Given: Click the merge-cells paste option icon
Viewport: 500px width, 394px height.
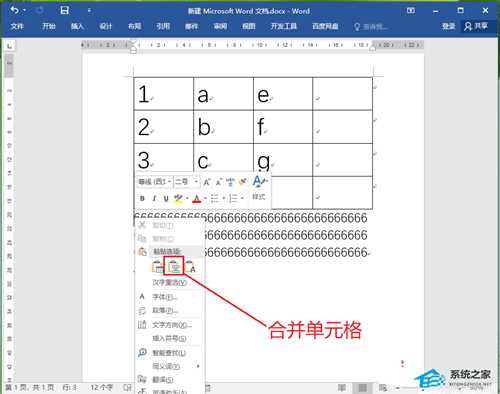Looking at the screenshot, I should click(174, 267).
